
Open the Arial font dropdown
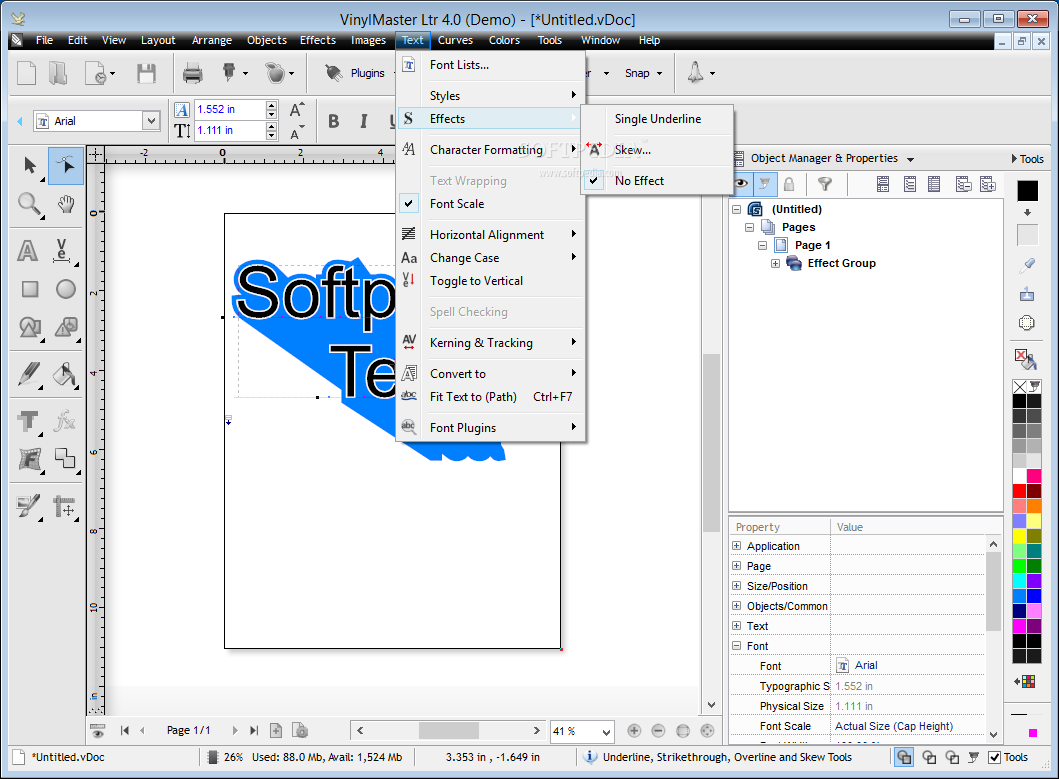[x=151, y=121]
